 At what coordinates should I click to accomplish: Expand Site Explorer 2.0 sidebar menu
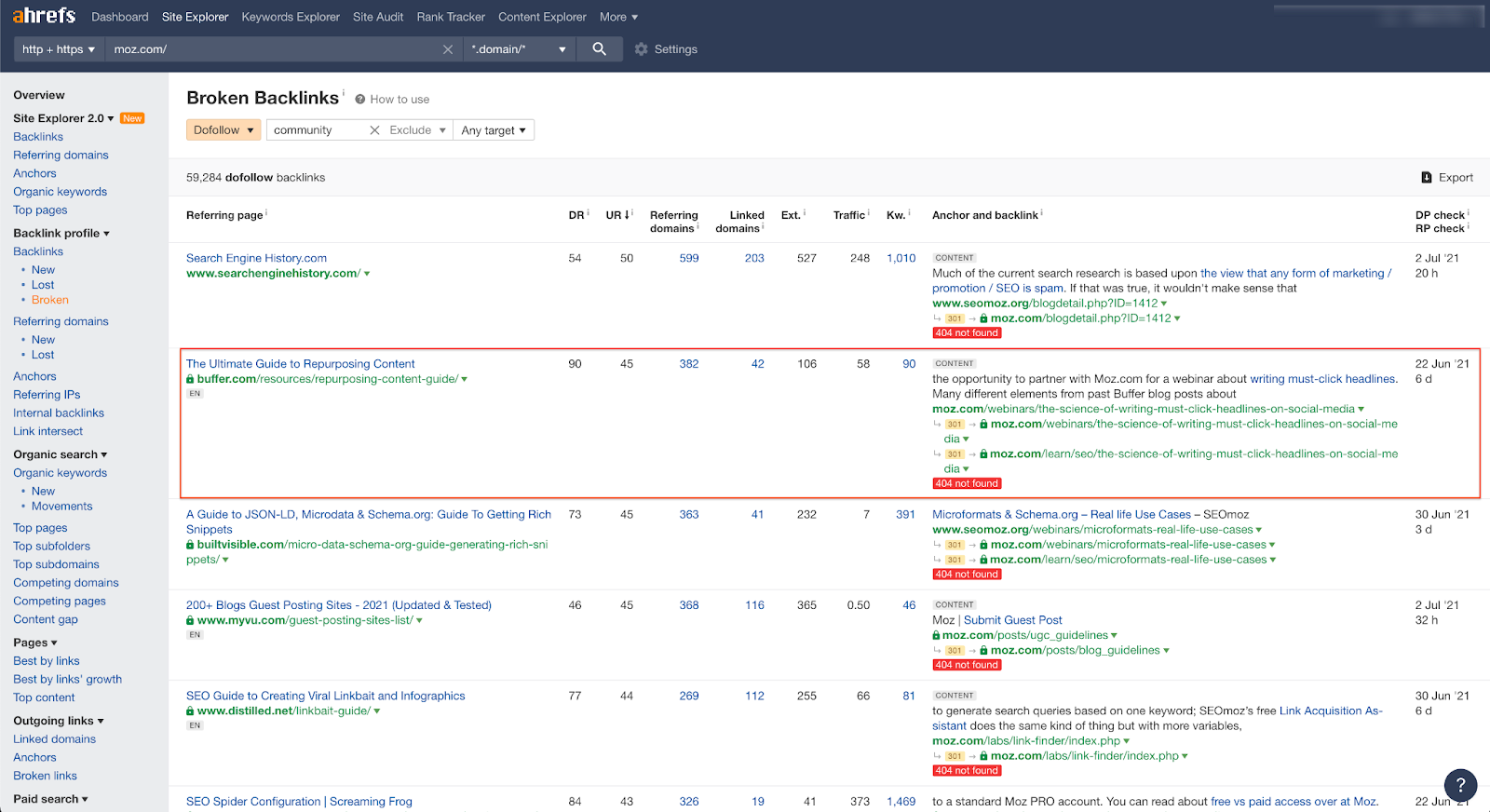pos(63,118)
